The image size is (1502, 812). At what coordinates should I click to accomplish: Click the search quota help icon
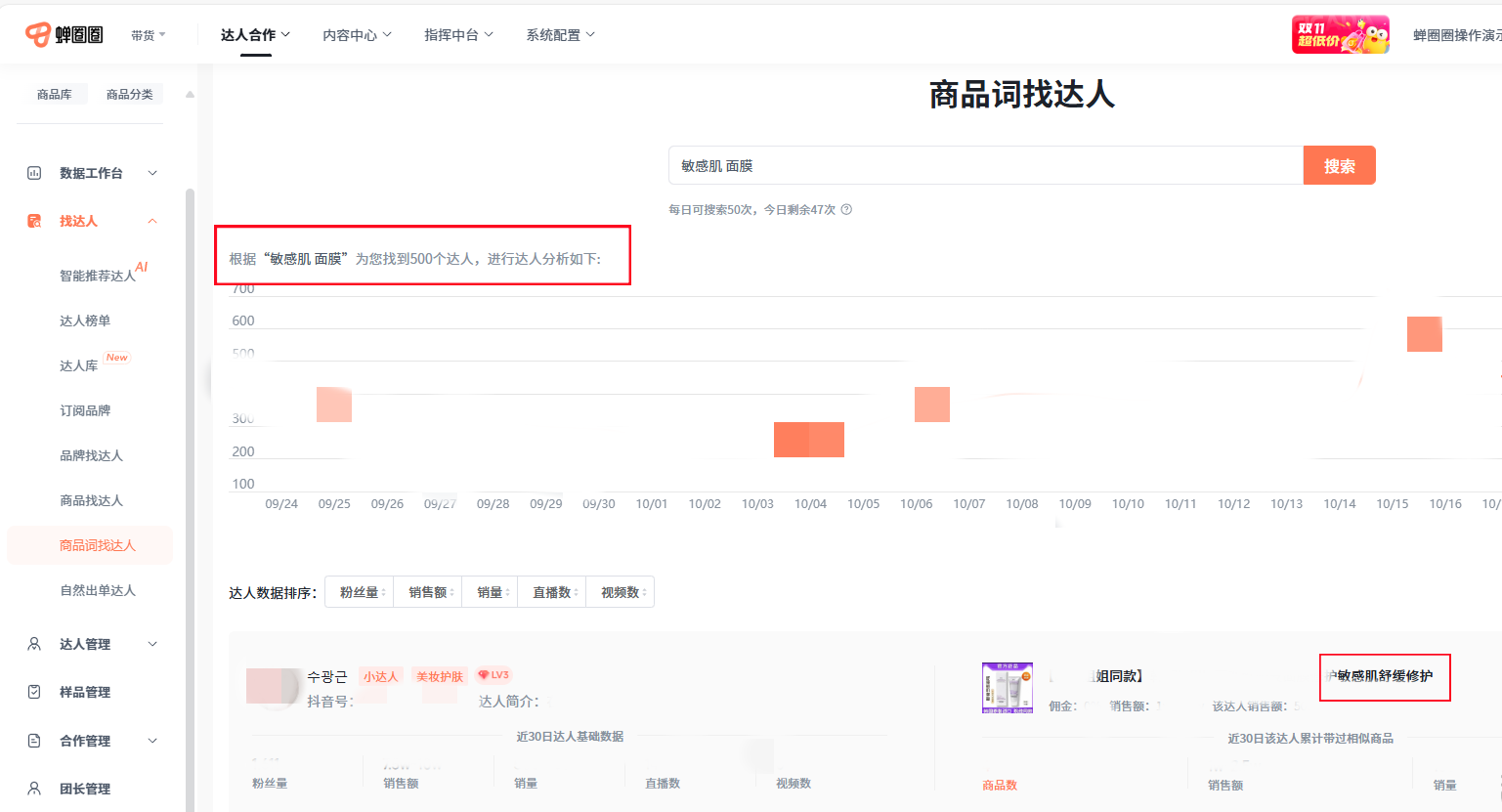coord(846,209)
